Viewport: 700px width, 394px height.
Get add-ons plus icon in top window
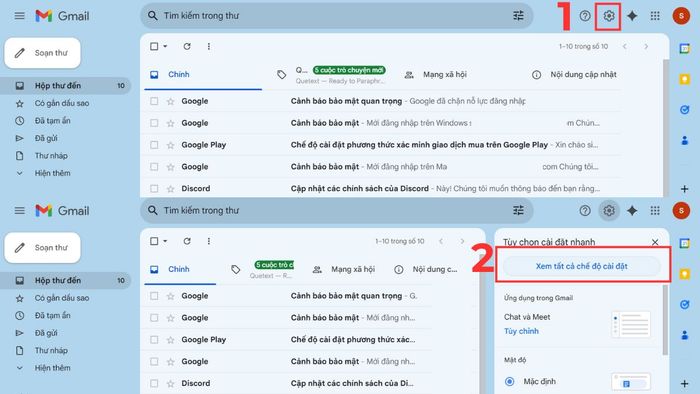click(684, 189)
